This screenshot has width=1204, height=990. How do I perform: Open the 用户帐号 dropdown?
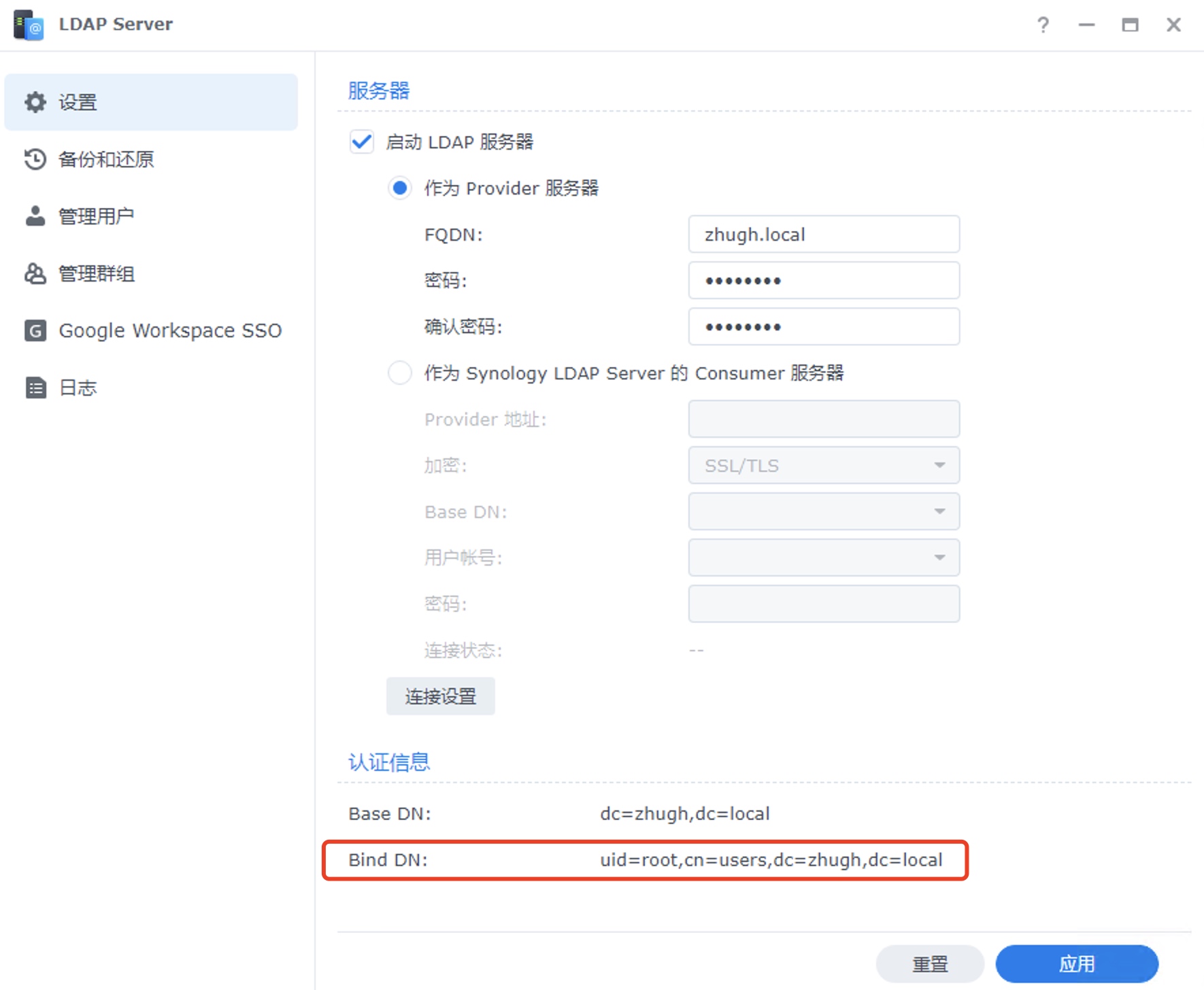[x=824, y=558]
